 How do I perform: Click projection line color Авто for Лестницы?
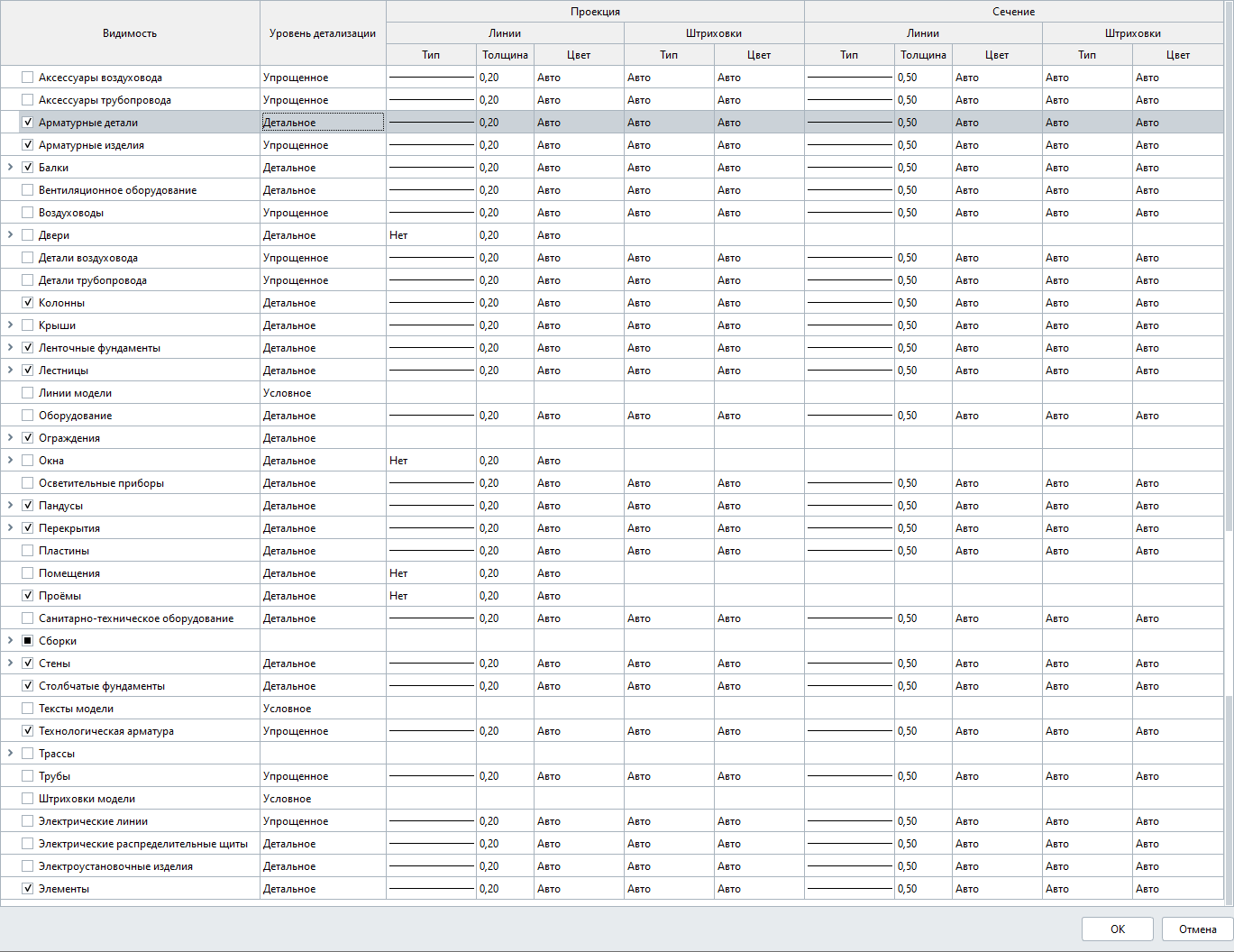tap(579, 371)
